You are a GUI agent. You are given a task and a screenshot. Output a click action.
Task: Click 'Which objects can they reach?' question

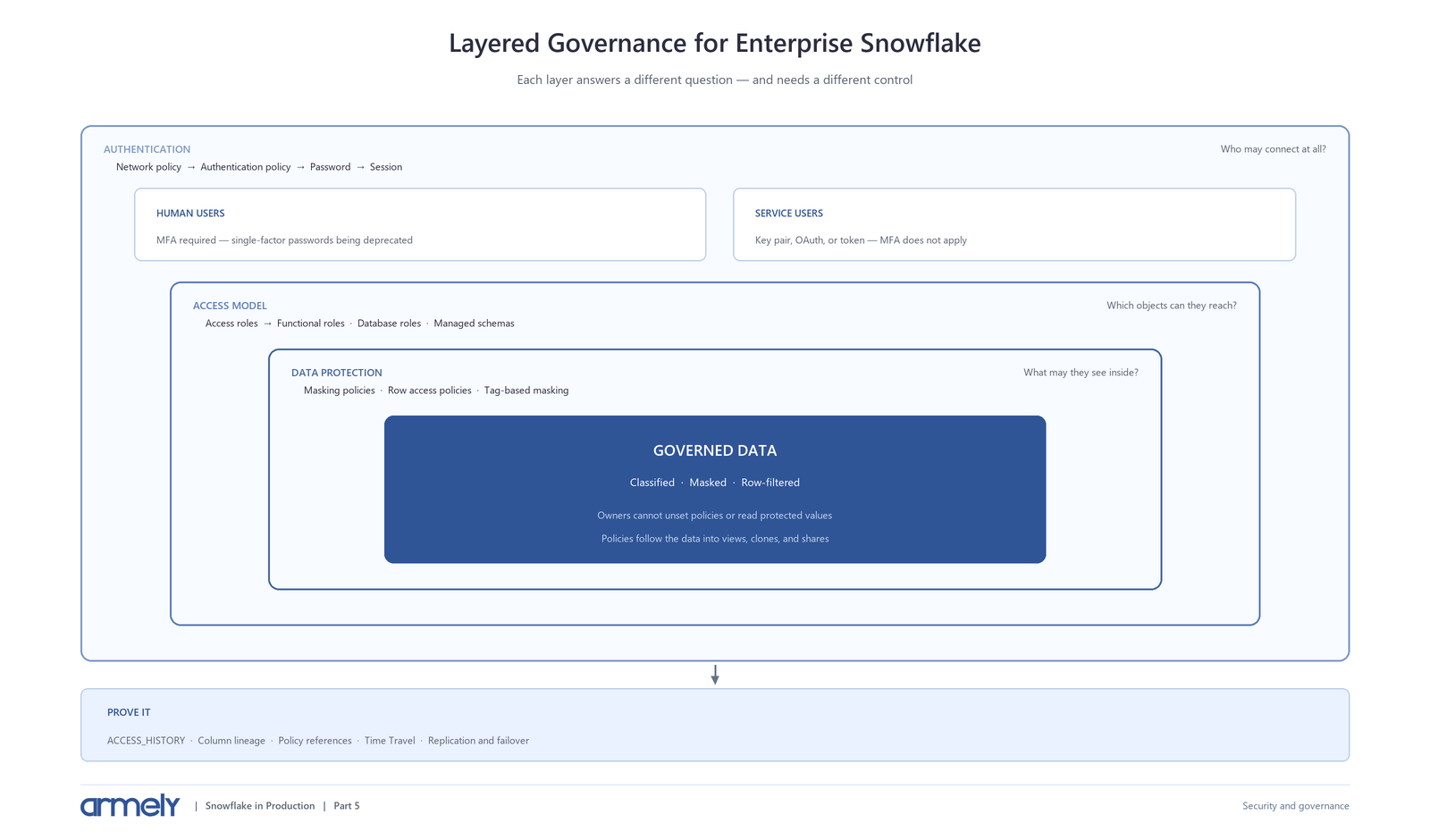(x=1172, y=306)
